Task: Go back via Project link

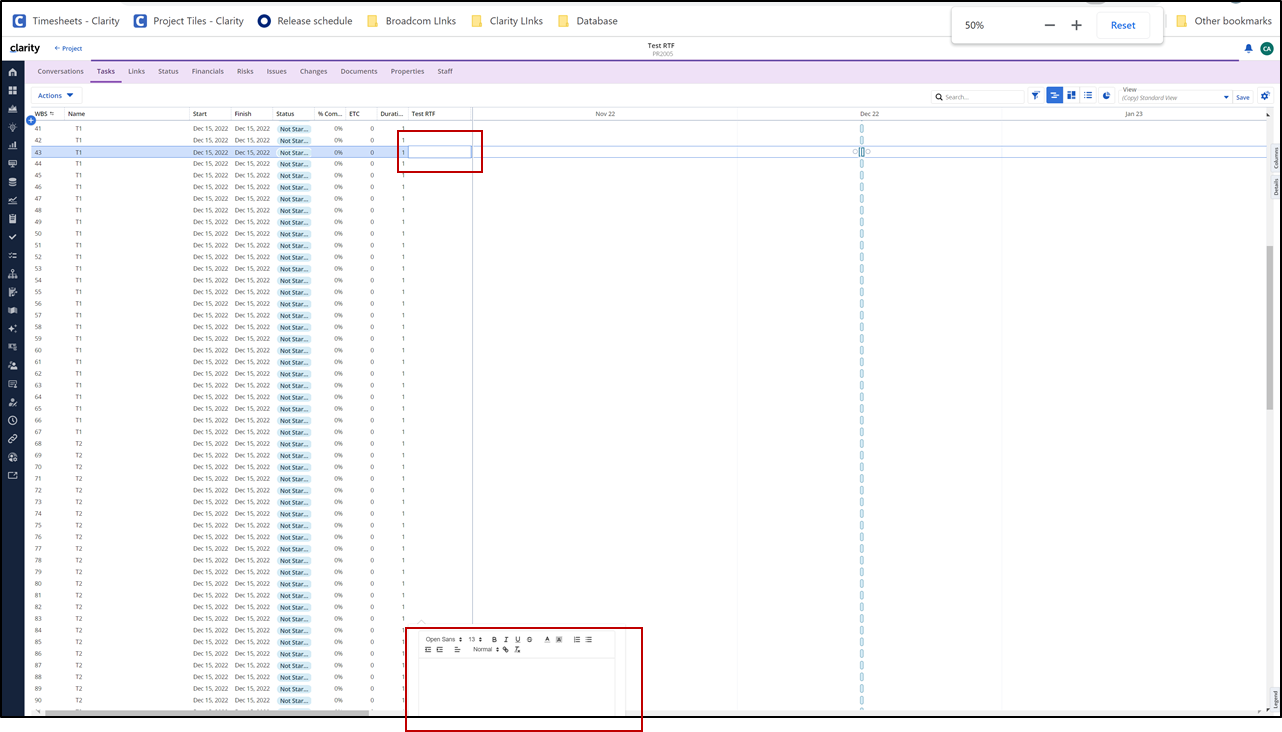Action: [x=68, y=48]
